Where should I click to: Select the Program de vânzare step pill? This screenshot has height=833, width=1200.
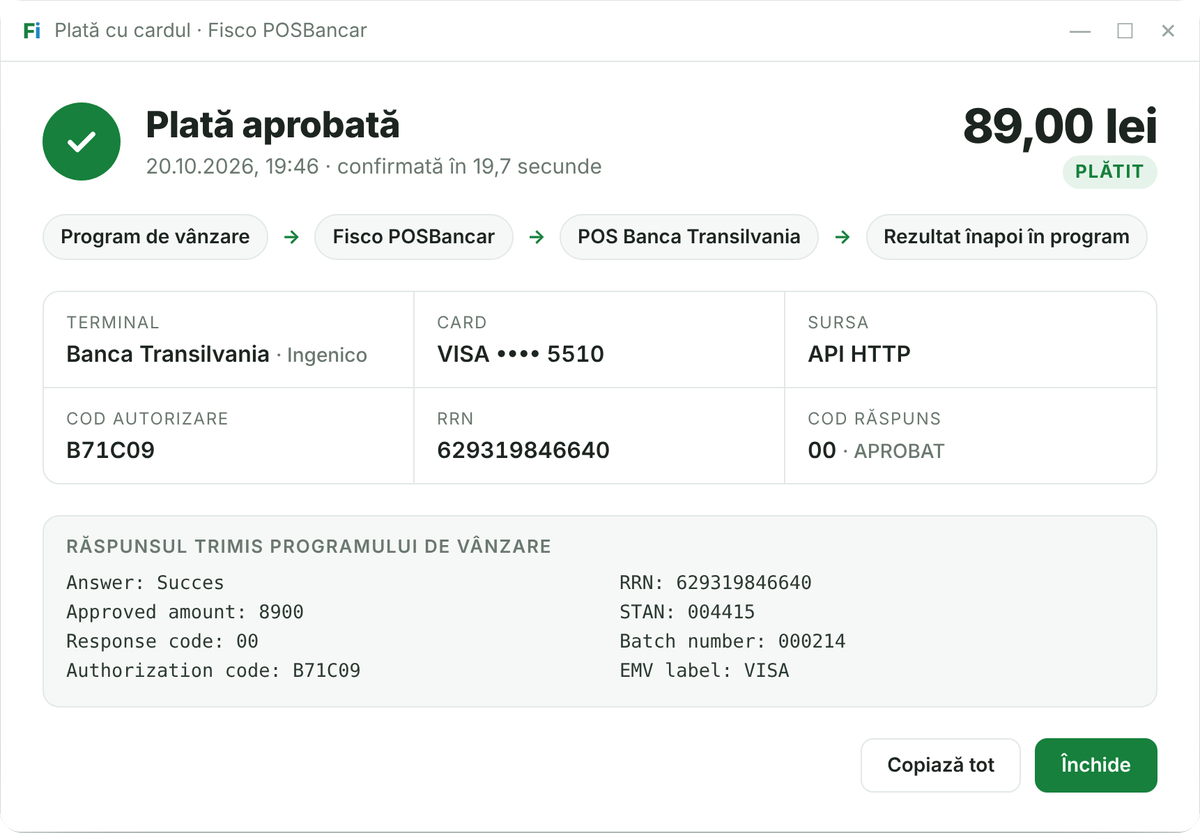point(155,237)
